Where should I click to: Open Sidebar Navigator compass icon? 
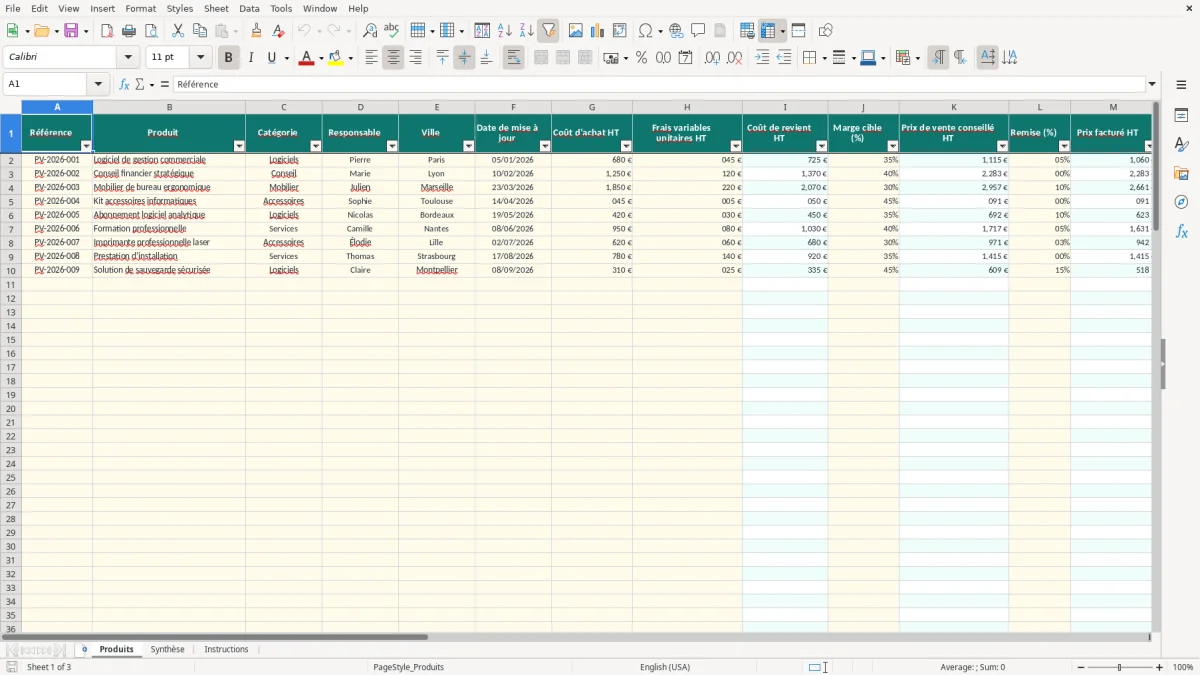pyautogui.click(x=1181, y=202)
